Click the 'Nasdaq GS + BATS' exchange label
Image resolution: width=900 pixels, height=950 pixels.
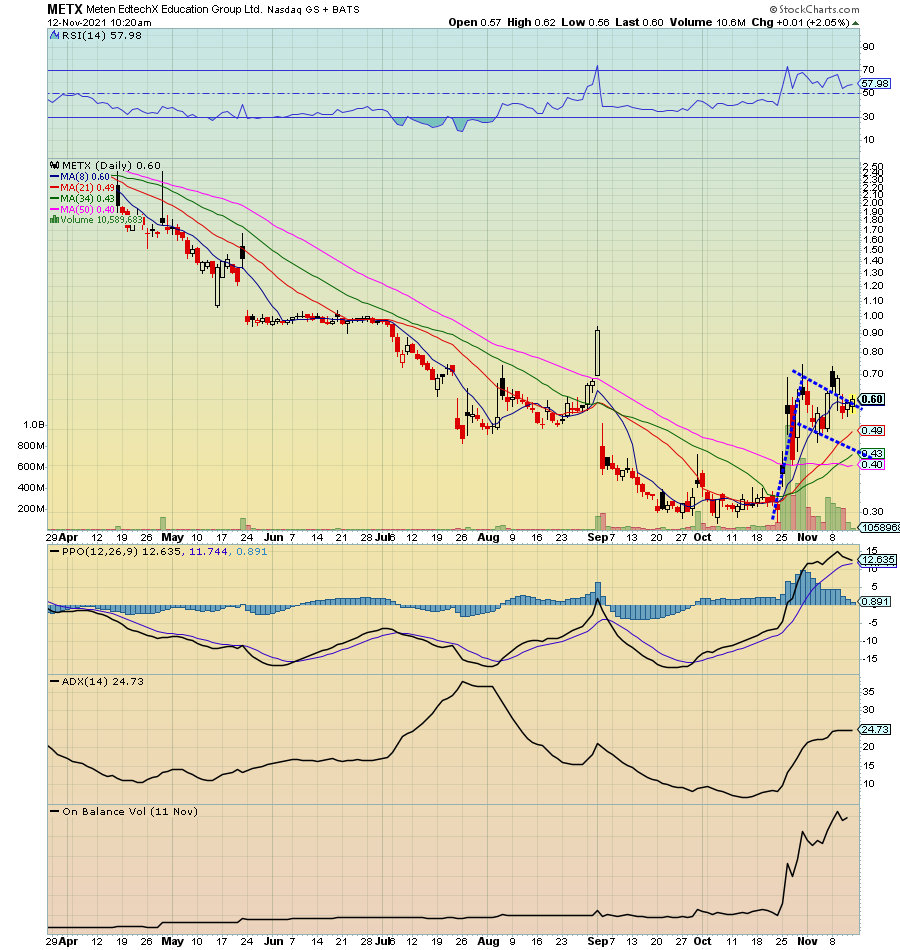[x=313, y=10]
